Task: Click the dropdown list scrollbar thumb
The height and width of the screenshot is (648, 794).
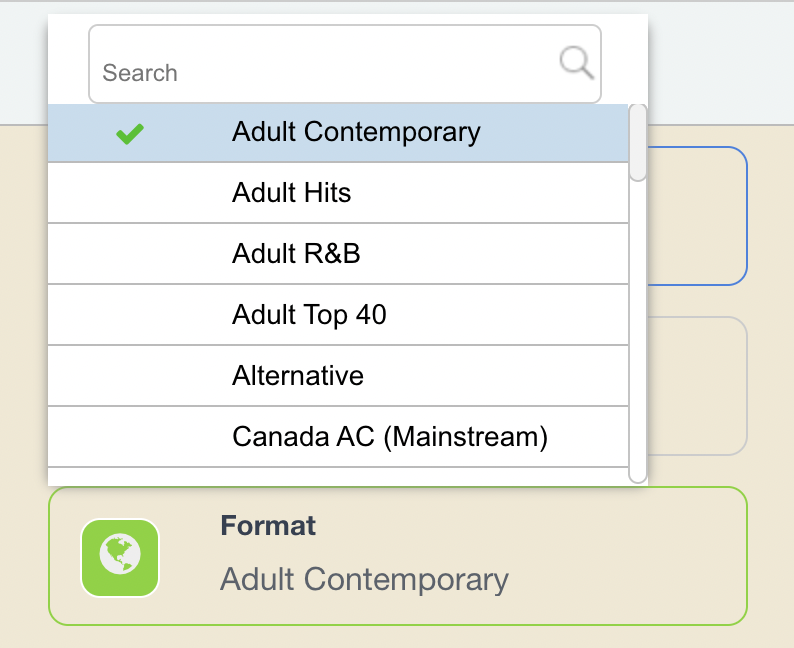Action: [x=638, y=142]
